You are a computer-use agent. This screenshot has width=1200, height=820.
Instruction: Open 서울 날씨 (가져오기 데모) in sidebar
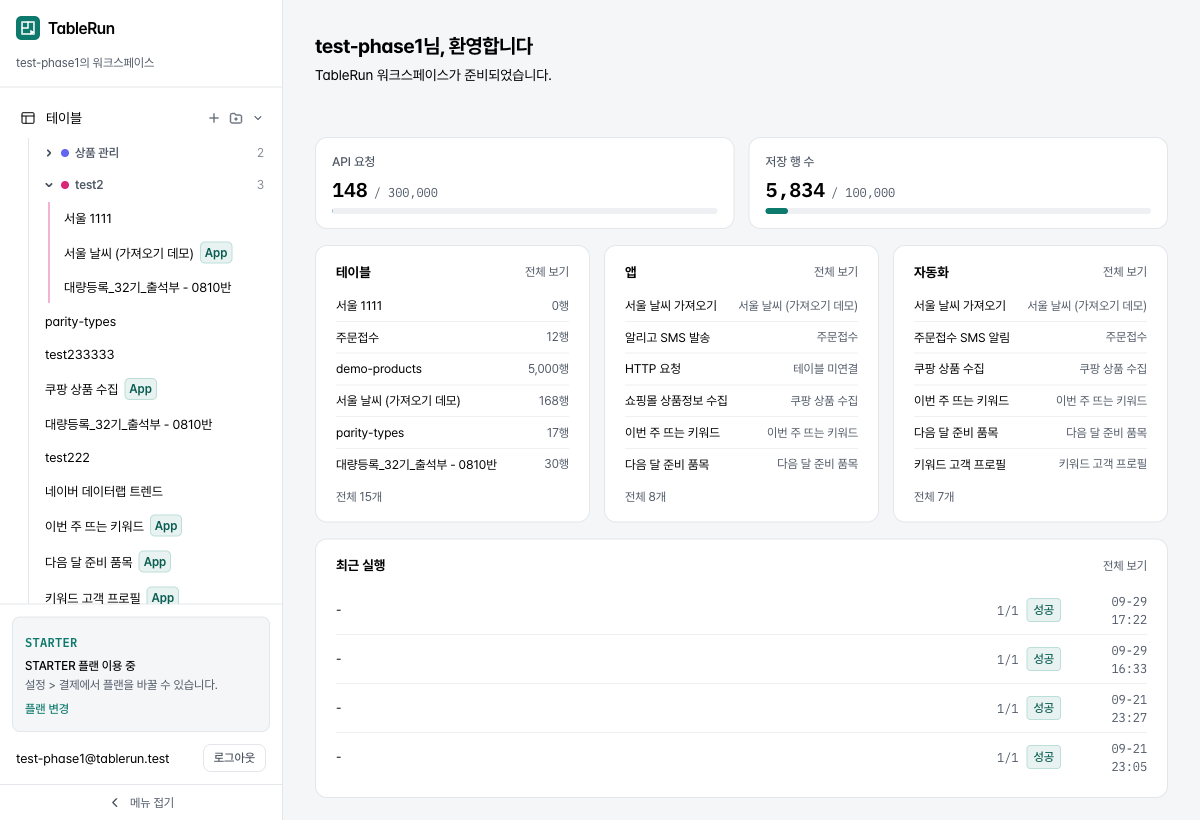click(128, 253)
